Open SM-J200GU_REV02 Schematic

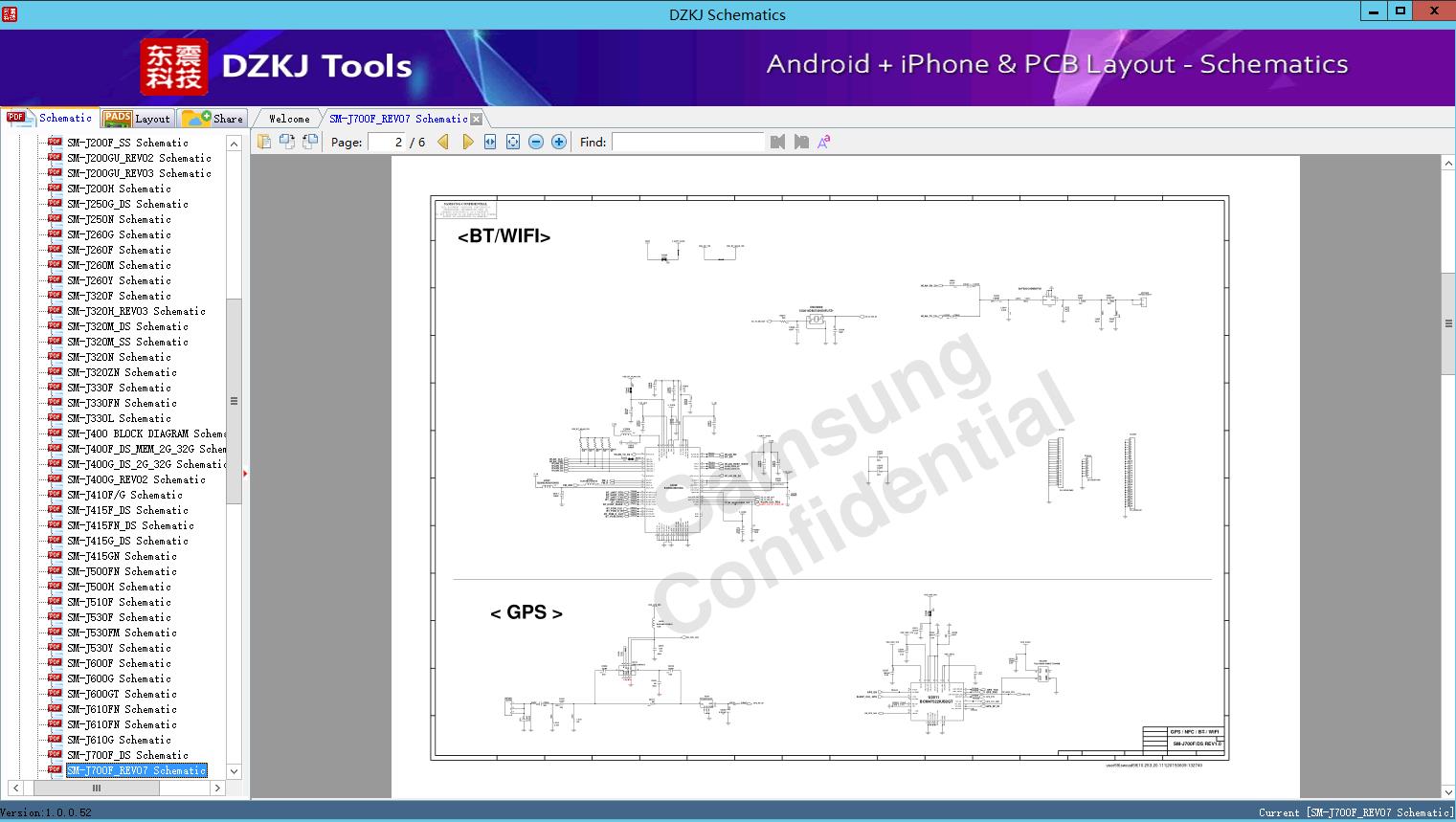click(139, 158)
